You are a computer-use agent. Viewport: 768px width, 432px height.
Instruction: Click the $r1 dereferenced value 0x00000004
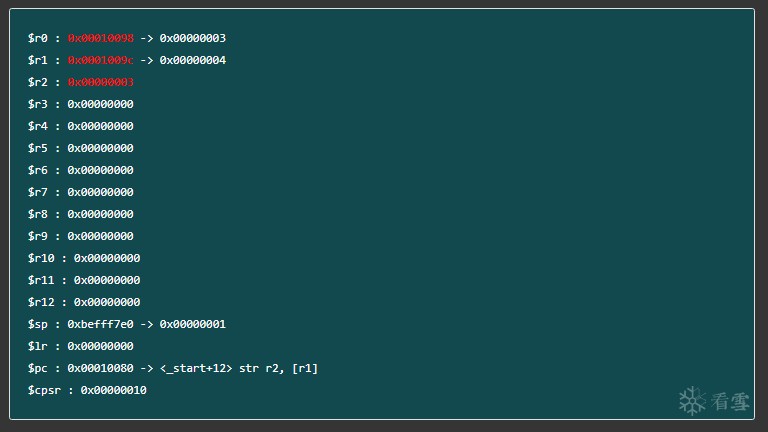[192, 60]
